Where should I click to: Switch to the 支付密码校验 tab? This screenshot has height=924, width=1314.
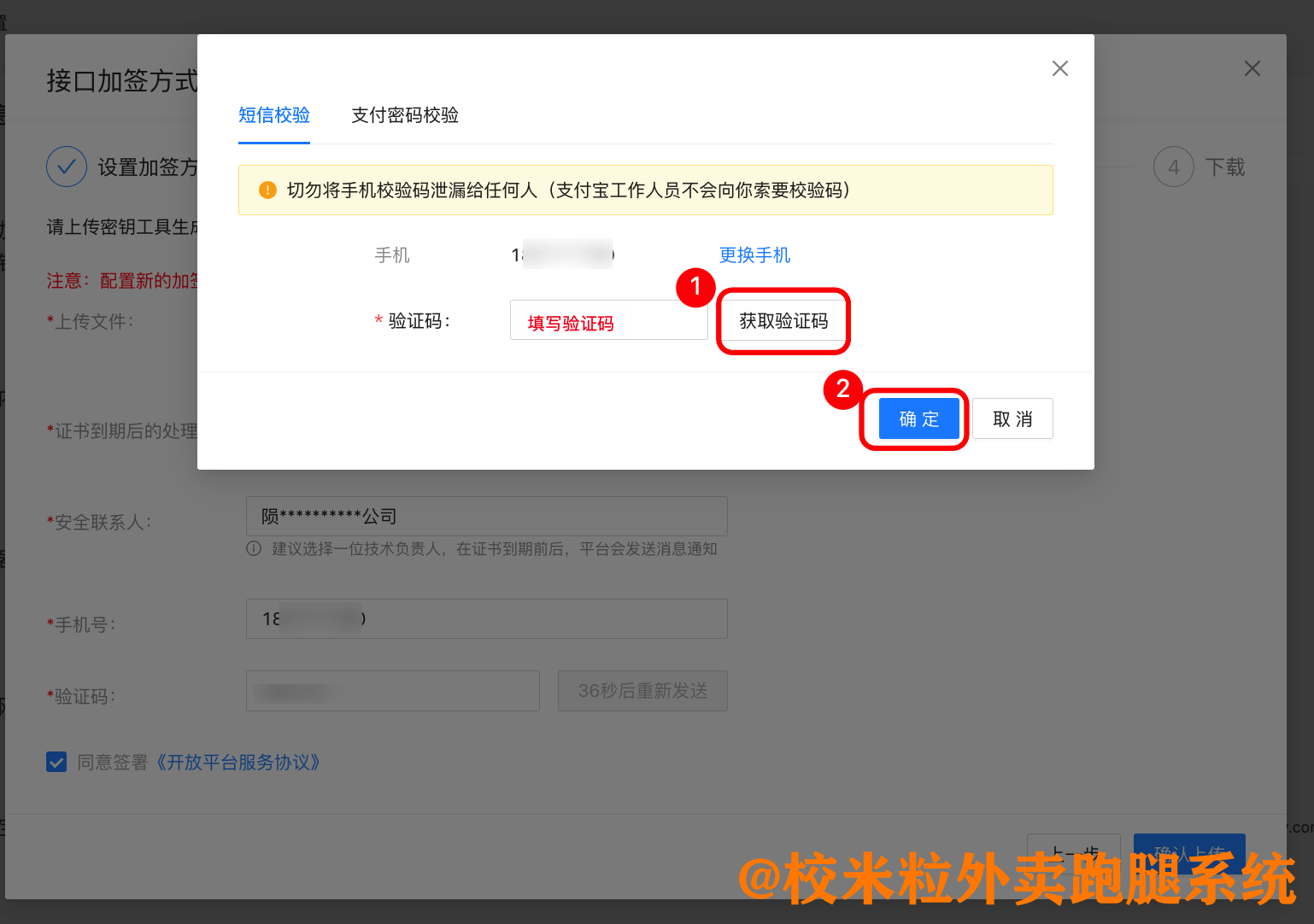405,115
